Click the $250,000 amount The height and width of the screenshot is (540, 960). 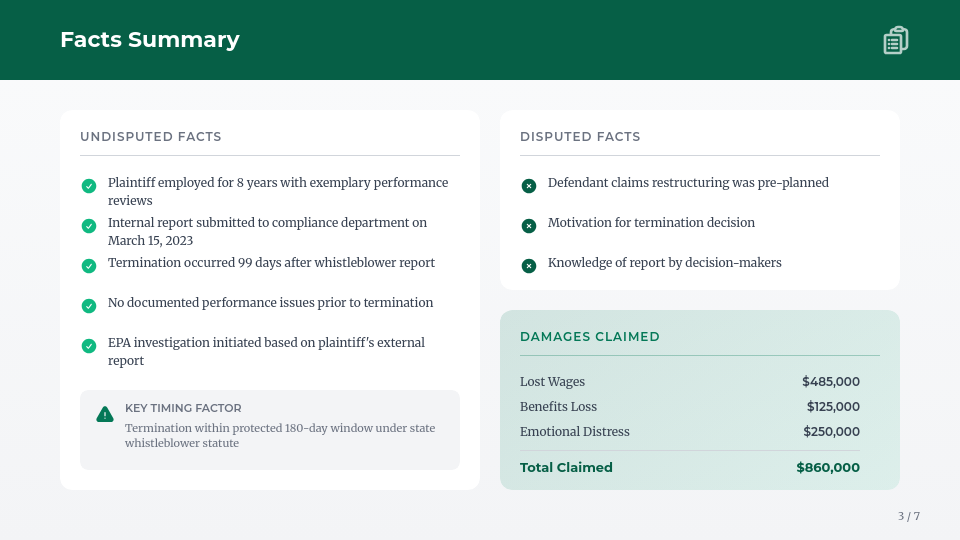831,432
